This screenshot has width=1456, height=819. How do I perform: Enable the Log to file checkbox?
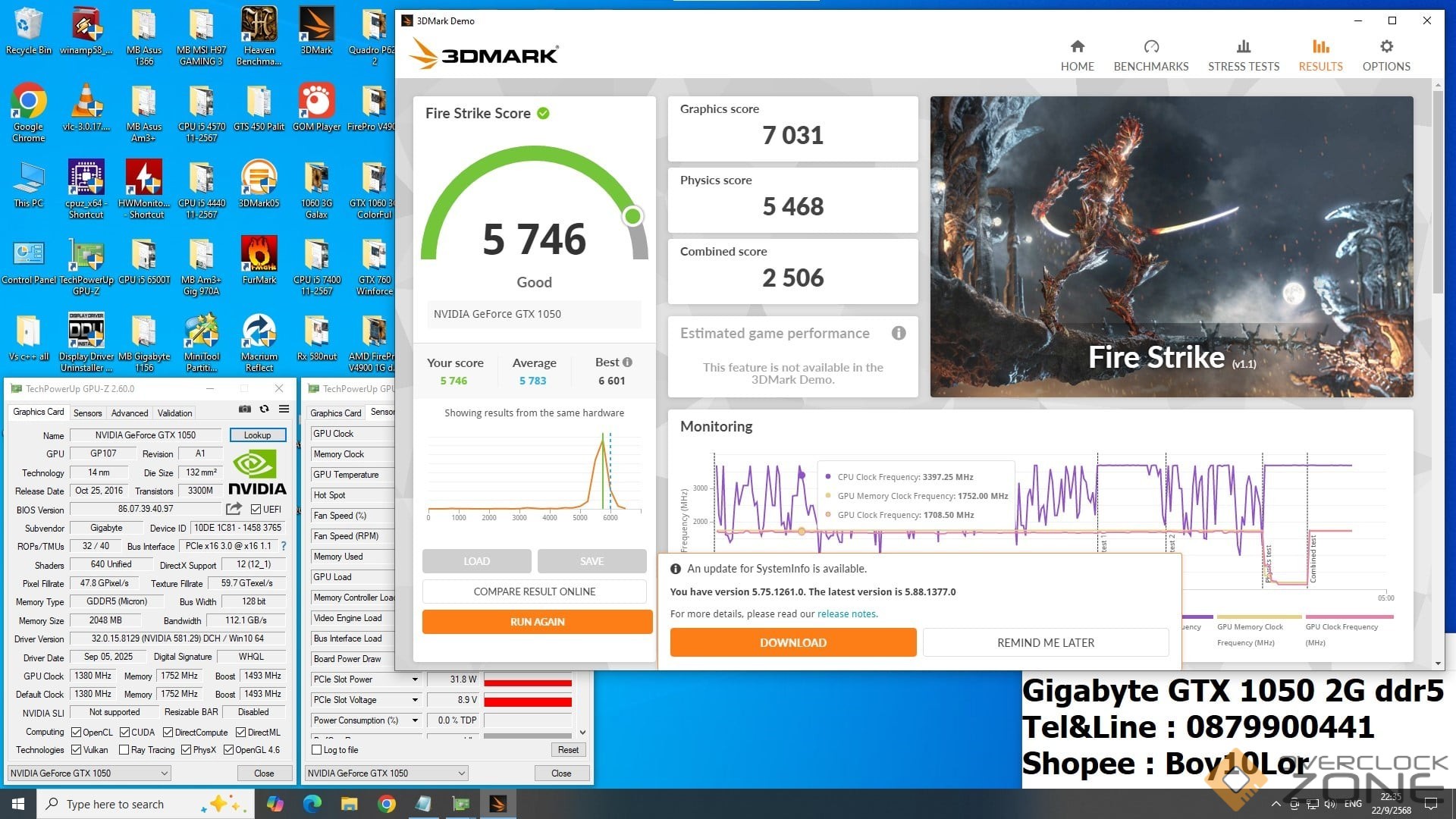pyautogui.click(x=317, y=750)
